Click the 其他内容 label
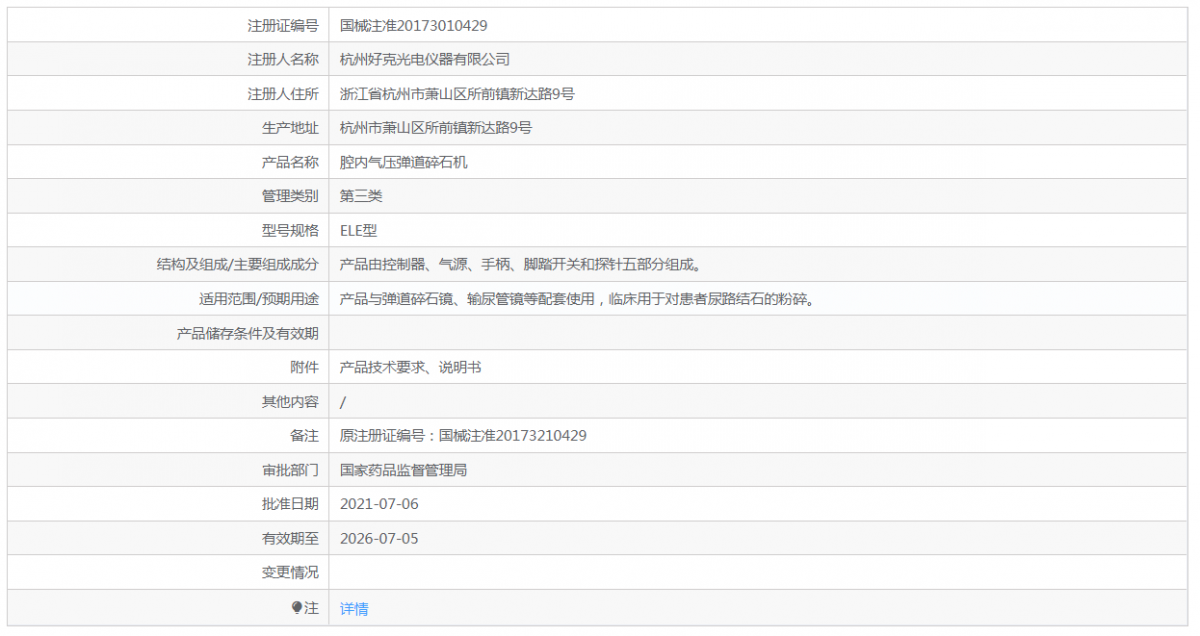1200x636 pixels. pos(290,401)
